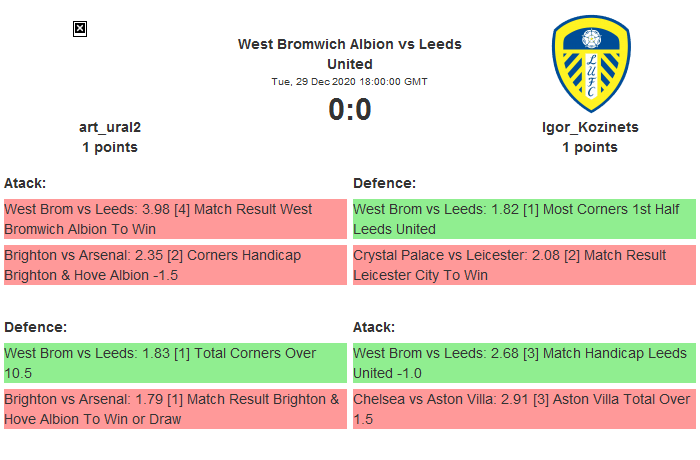Select Leicester City To Win bet

pos(524,265)
